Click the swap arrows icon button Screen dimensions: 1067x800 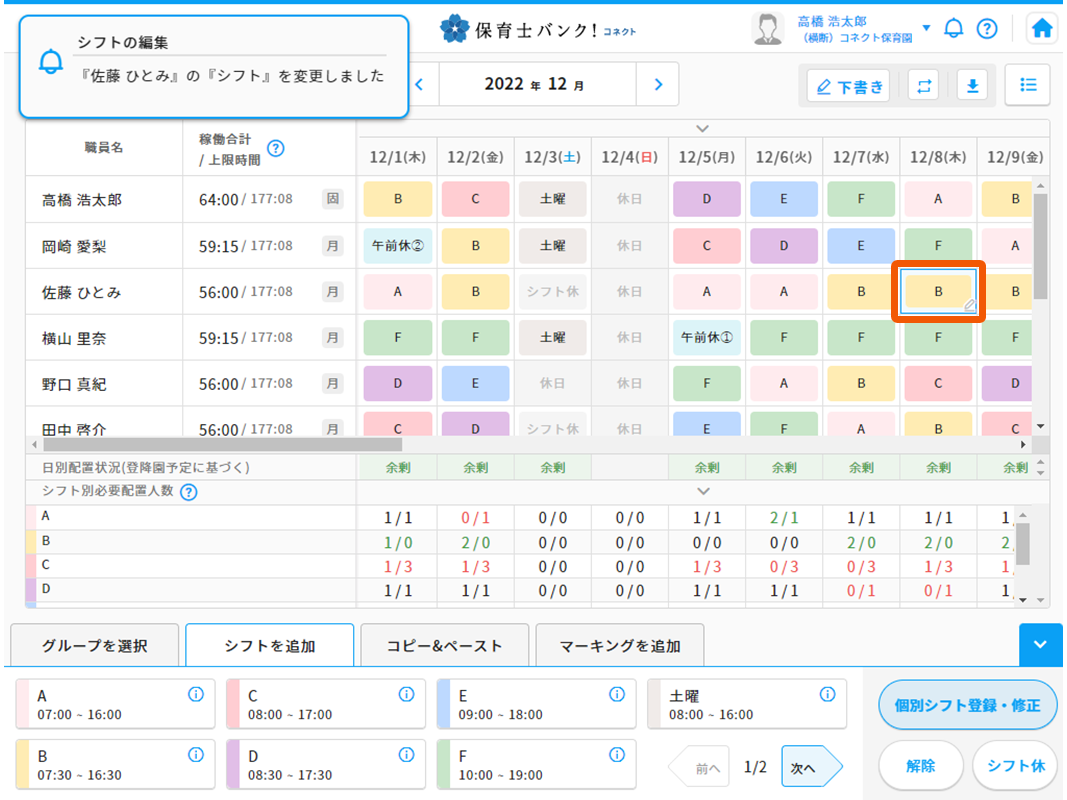tap(923, 86)
